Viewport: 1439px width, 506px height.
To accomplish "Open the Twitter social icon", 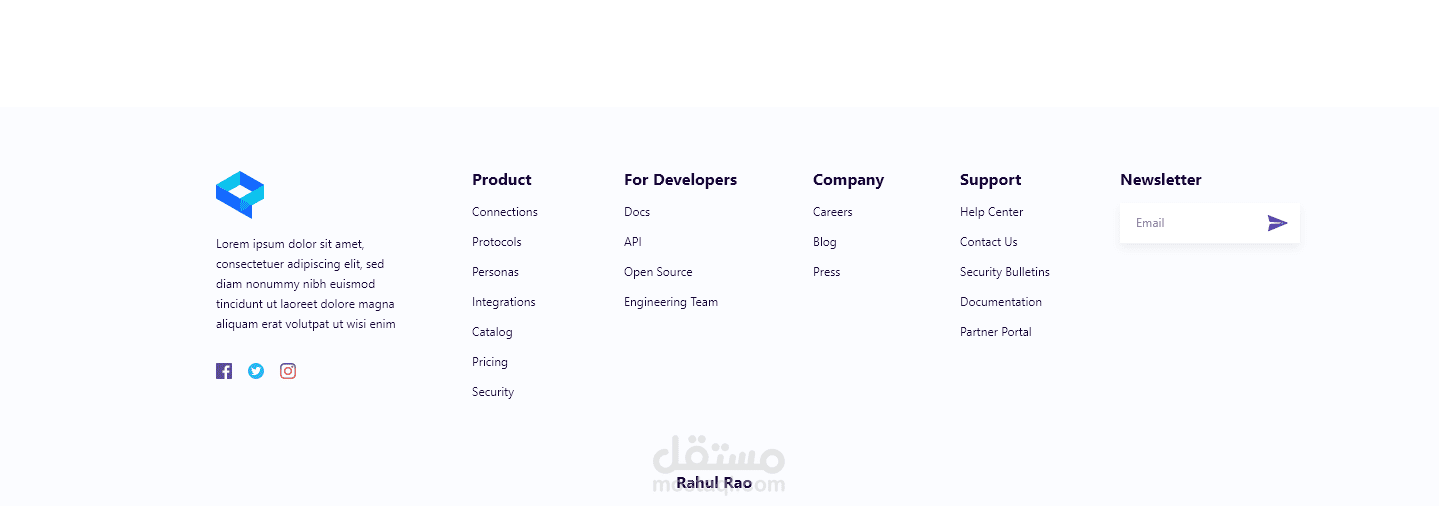I will [256, 371].
